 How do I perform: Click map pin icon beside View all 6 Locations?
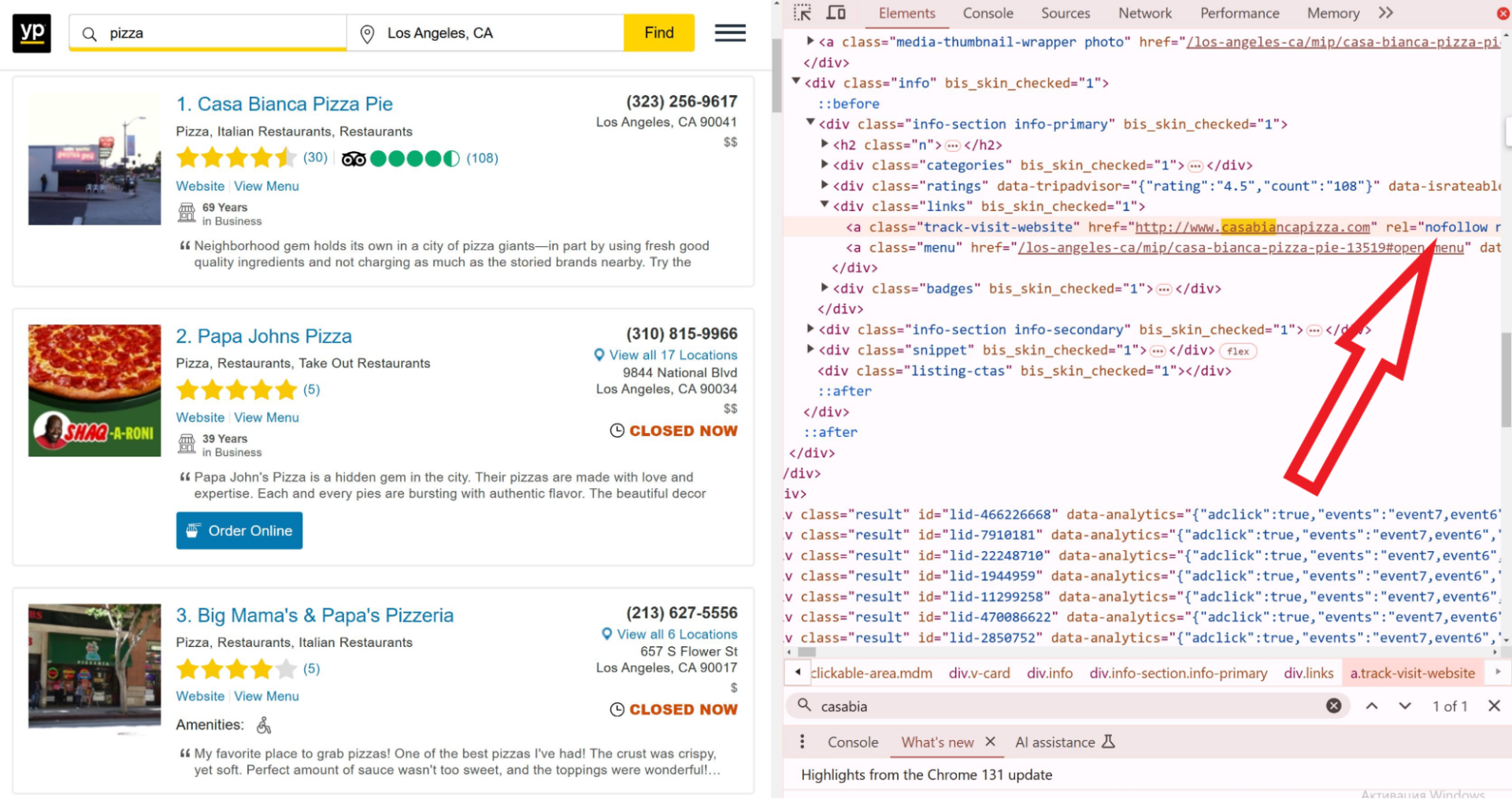(x=607, y=634)
